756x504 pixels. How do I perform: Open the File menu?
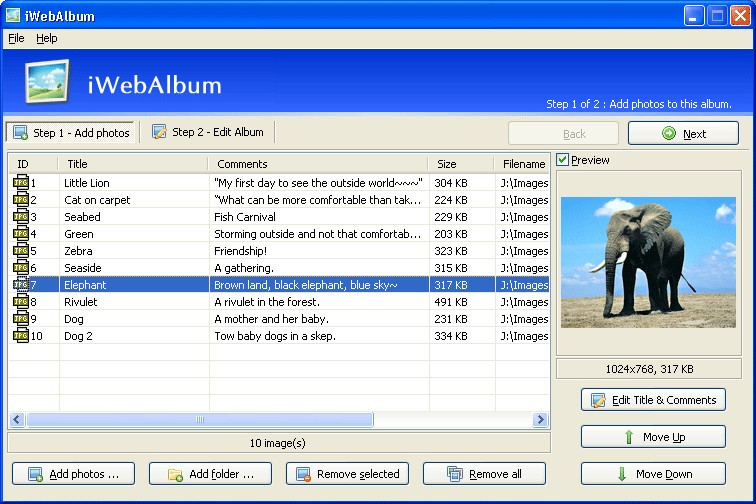tap(16, 38)
